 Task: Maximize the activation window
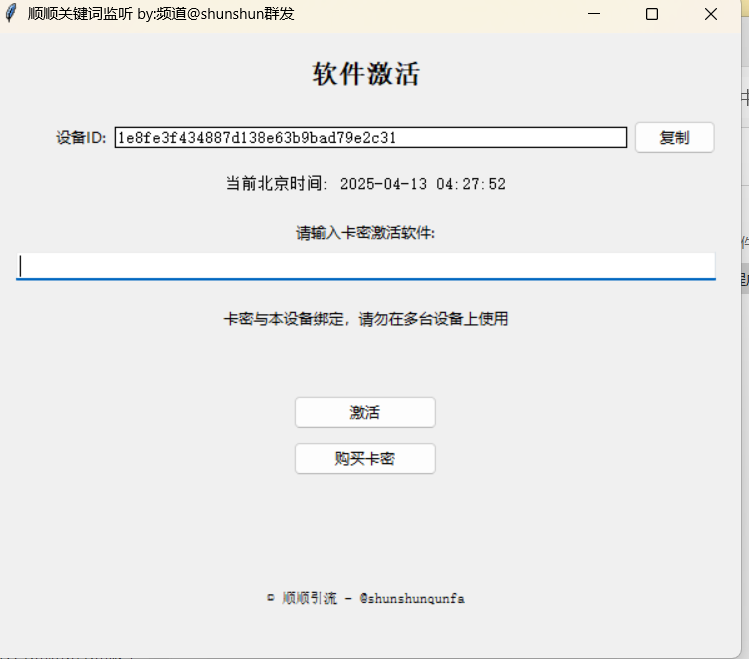(x=652, y=14)
